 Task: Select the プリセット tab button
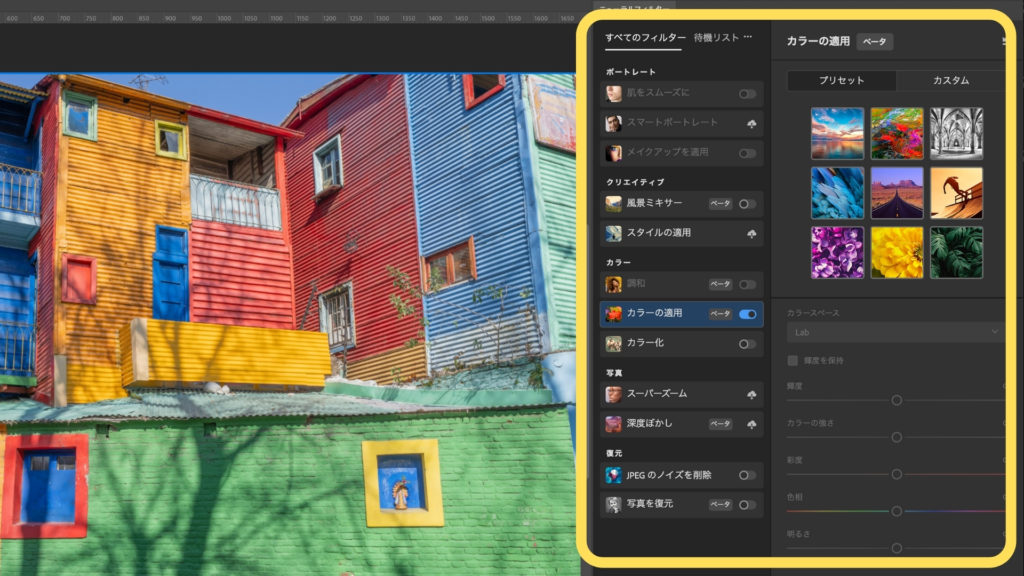point(842,81)
